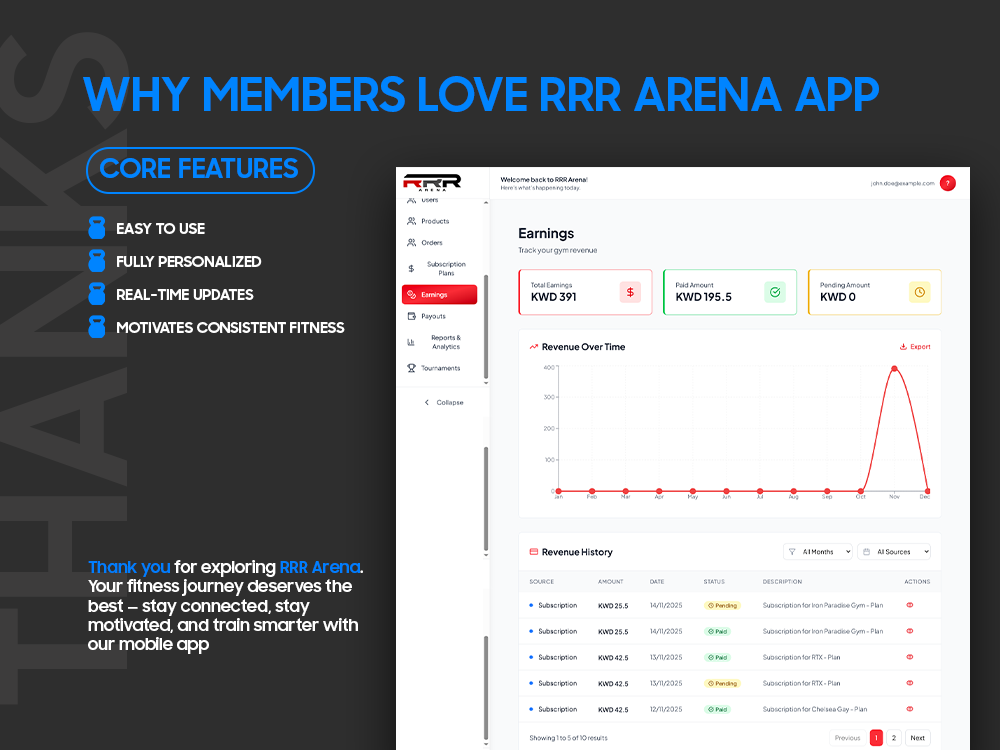Click the trend icon beside Revenue Over Time
1000x750 pixels.
coord(534,347)
